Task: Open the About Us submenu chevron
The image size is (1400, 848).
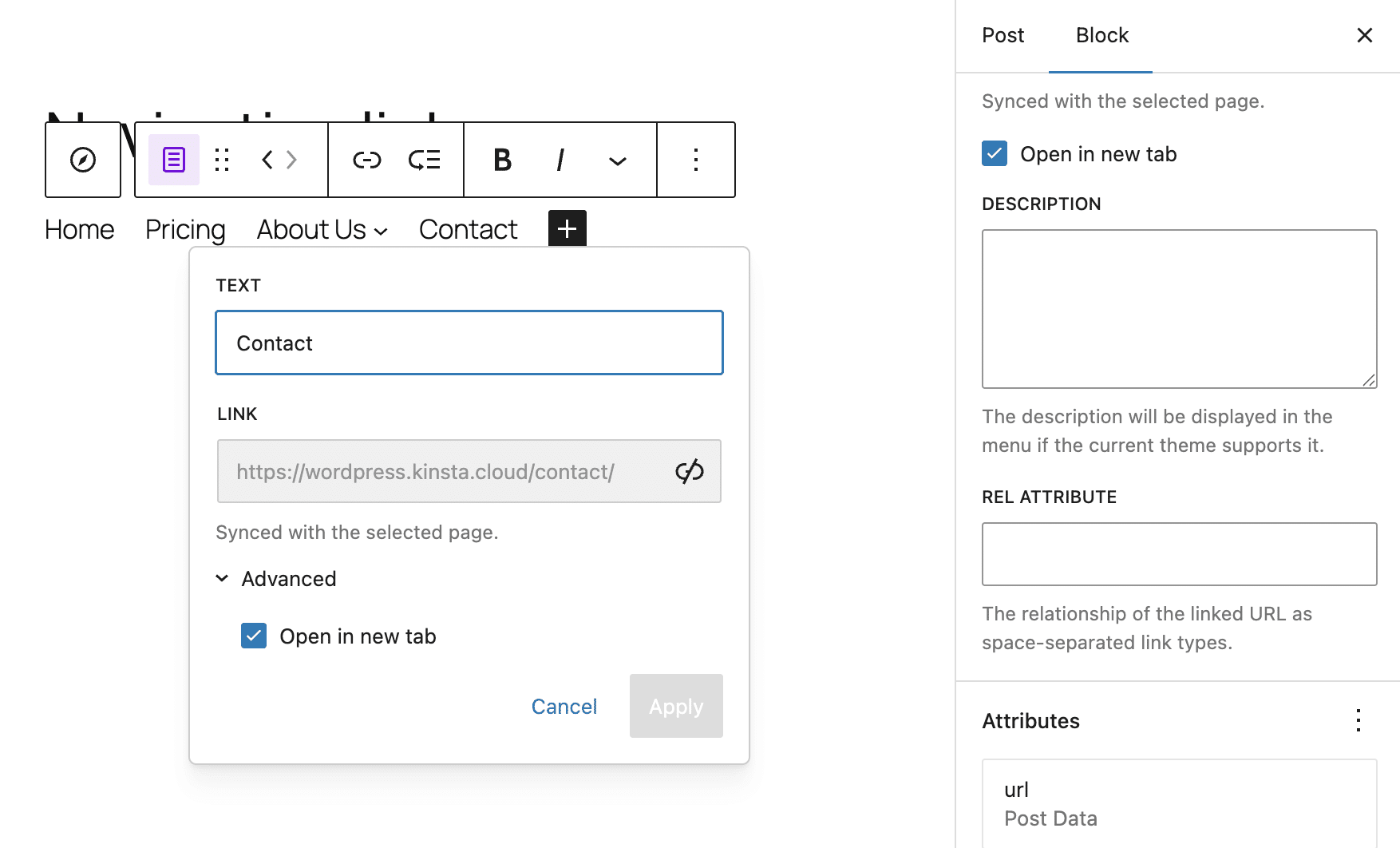Action: 381,231
